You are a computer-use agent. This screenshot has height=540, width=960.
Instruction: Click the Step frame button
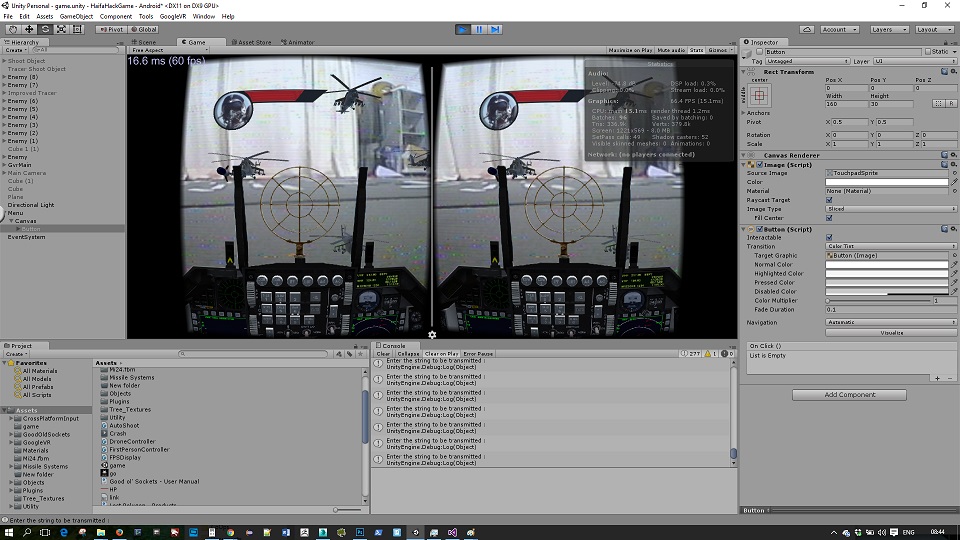(x=497, y=29)
